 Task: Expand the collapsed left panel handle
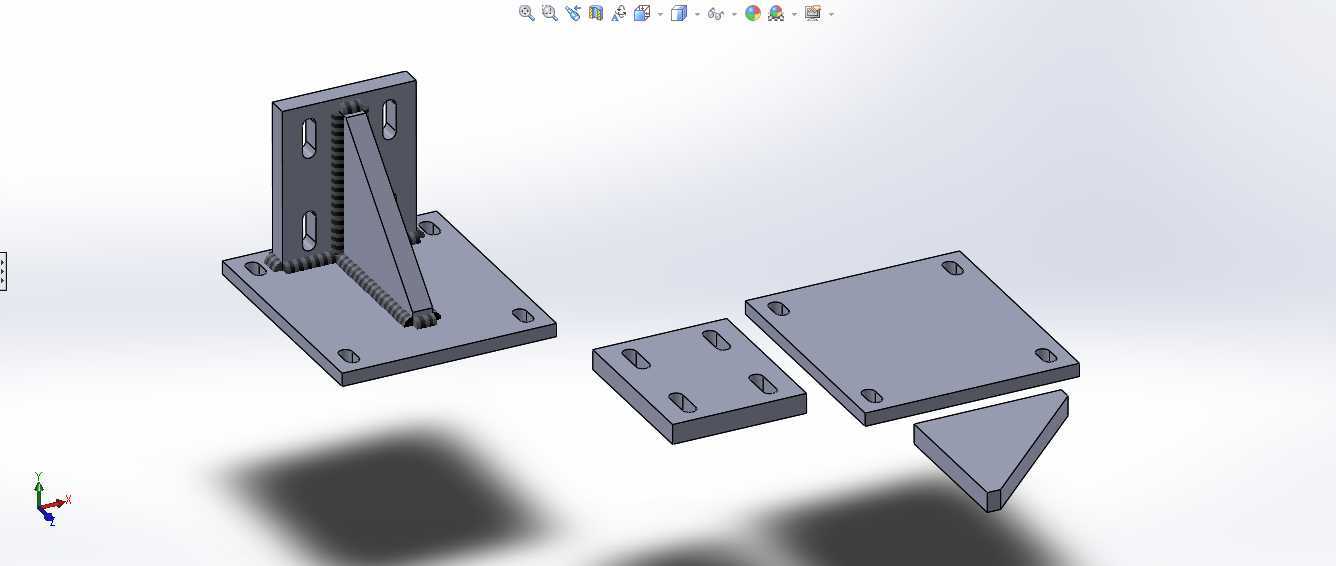click(3, 271)
